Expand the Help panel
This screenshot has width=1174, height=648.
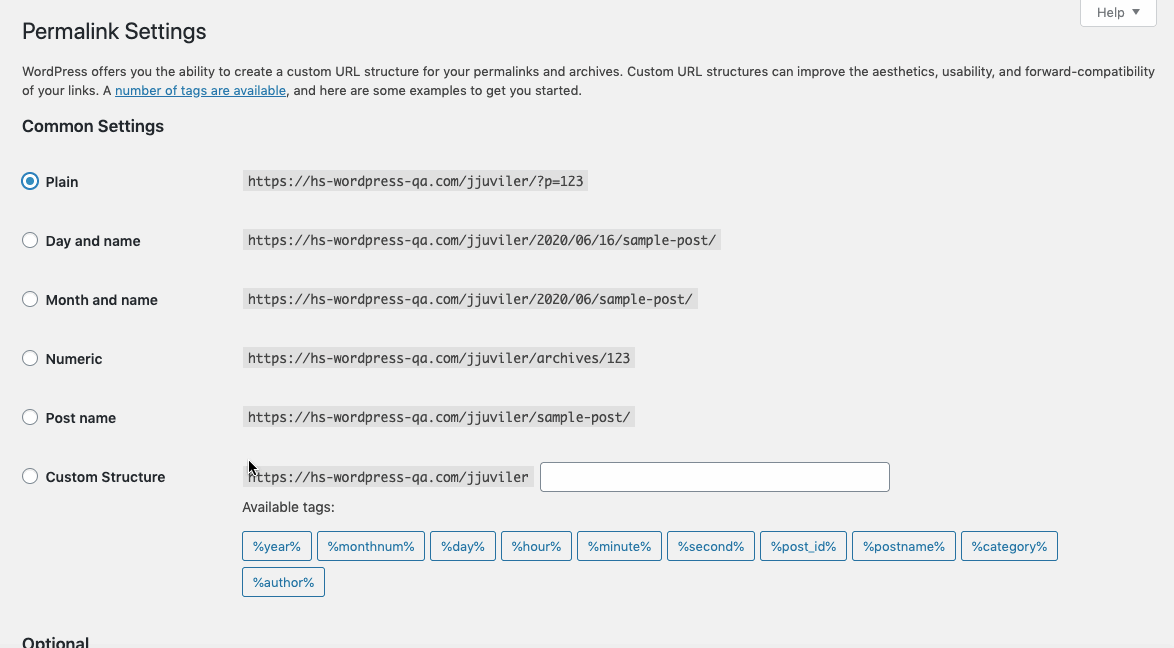[1117, 12]
